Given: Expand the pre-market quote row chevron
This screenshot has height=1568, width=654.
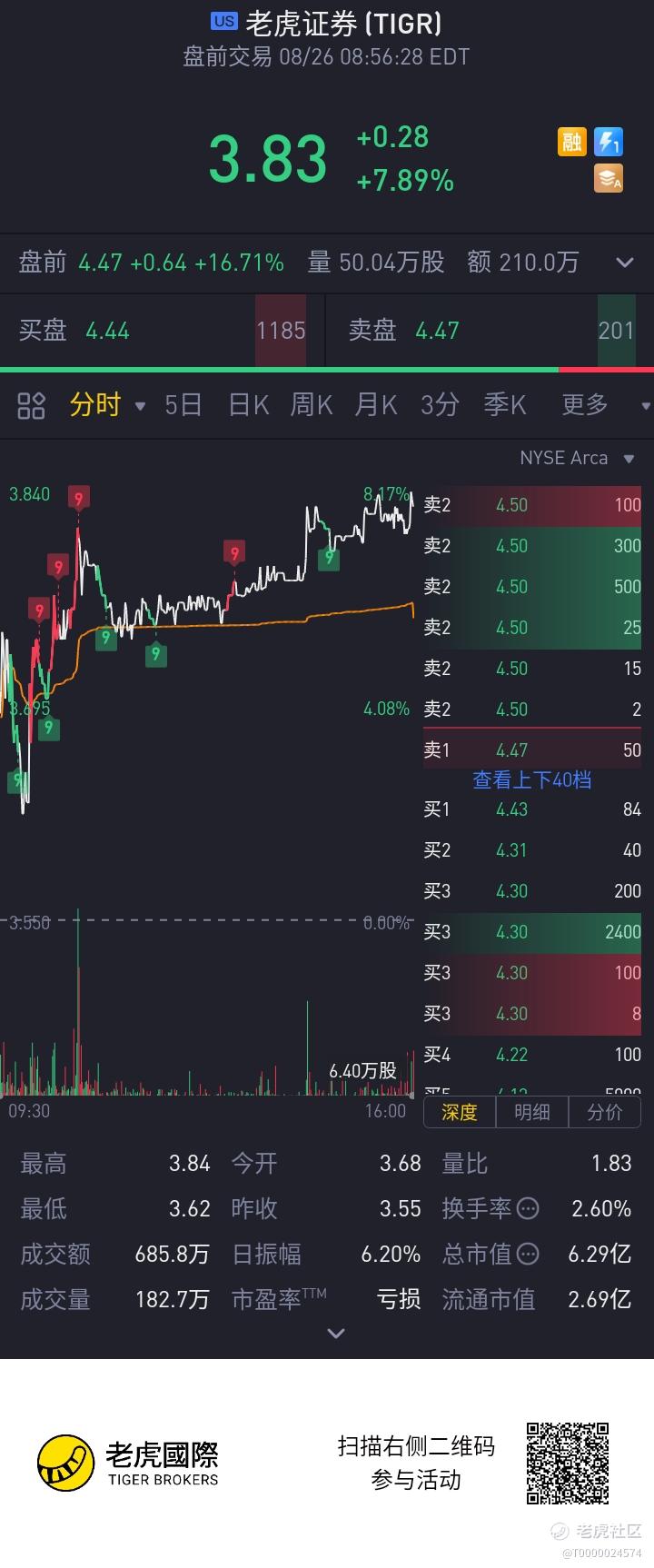Looking at the screenshot, I should click(624, 263).
